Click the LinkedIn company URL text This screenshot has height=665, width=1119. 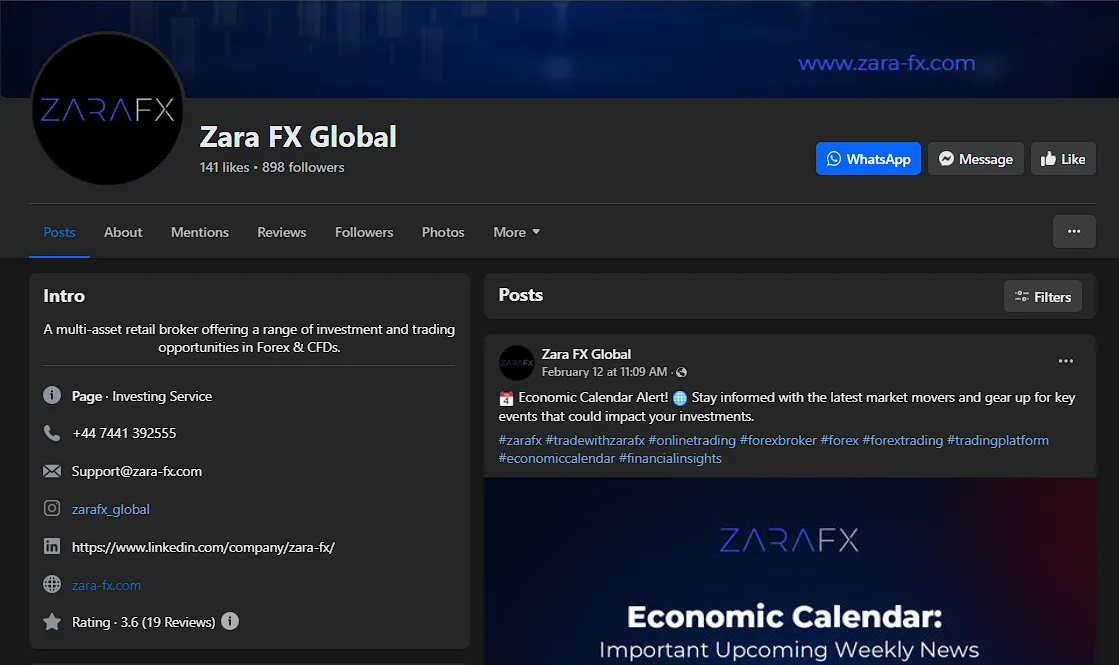(x=203, y=547)
